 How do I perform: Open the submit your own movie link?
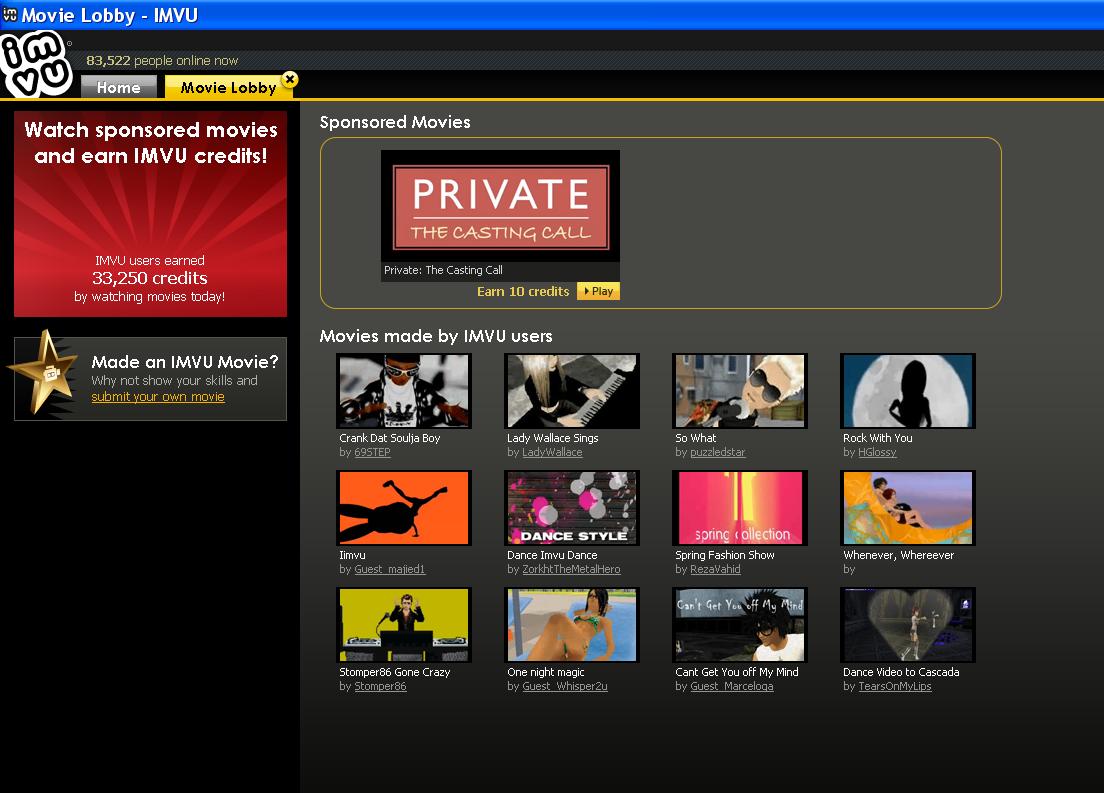click(x=158, y=396)
